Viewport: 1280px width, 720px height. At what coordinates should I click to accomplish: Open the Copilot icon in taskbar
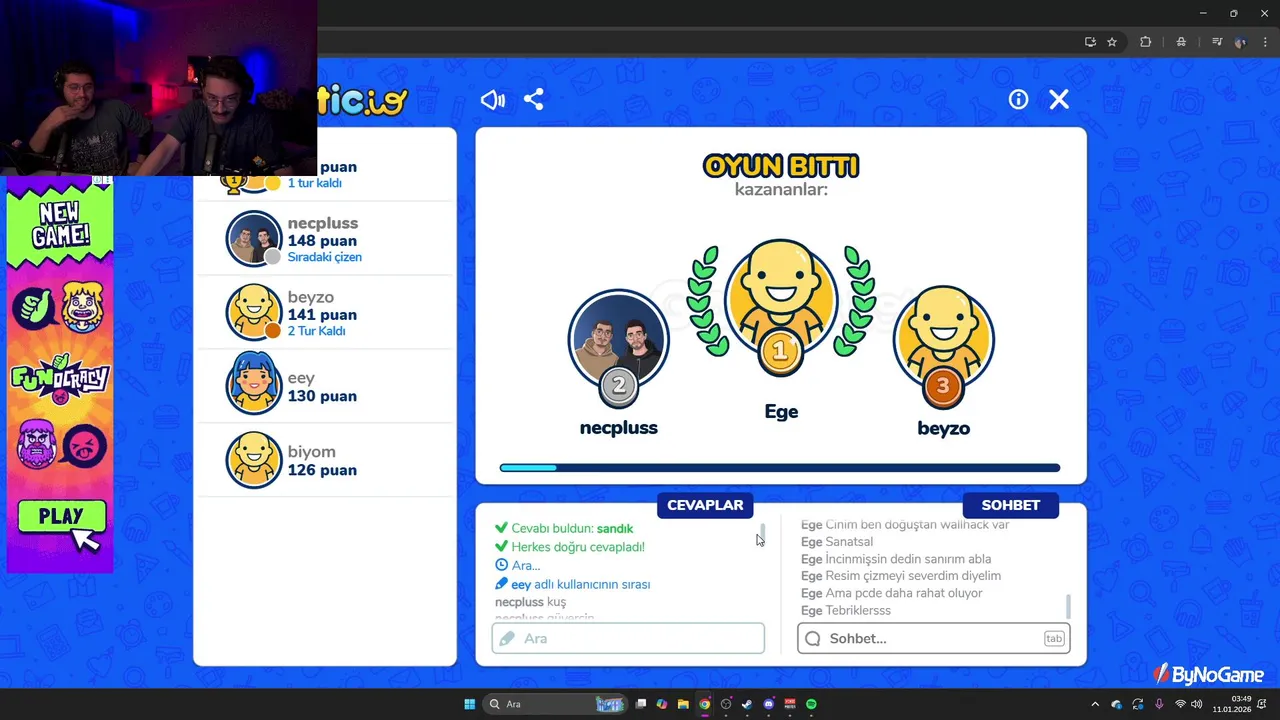coord(662,704)
